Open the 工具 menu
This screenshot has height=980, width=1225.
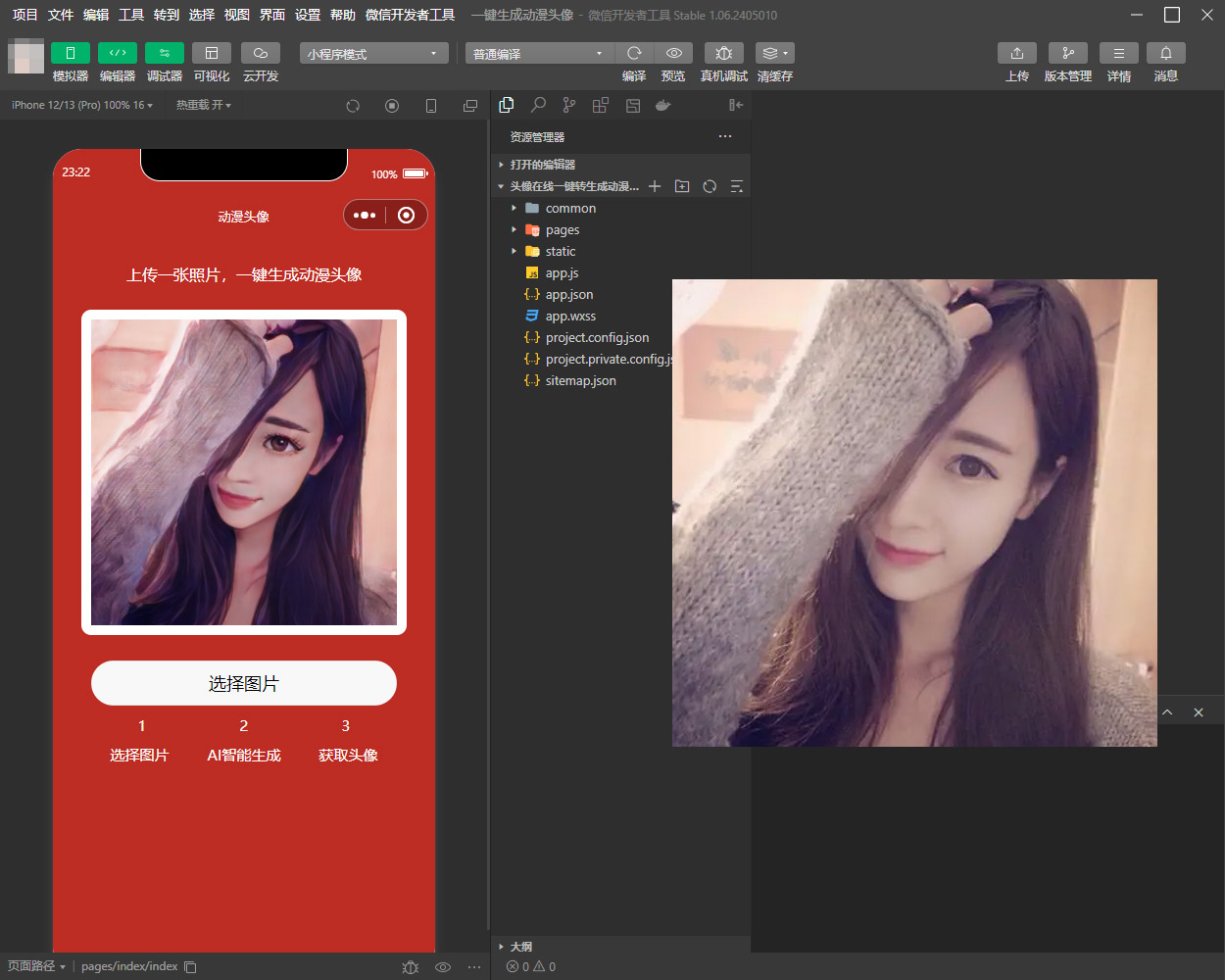[131, 15]
